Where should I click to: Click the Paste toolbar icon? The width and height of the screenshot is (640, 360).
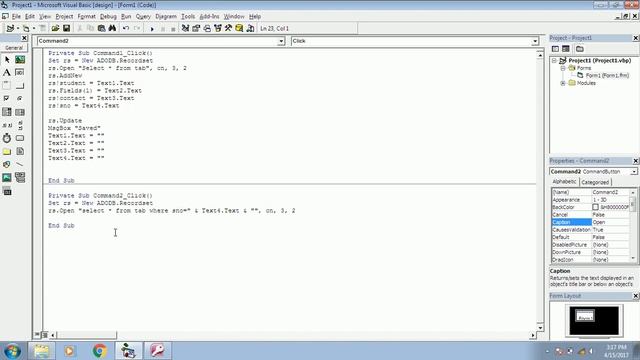coord(101,28)
